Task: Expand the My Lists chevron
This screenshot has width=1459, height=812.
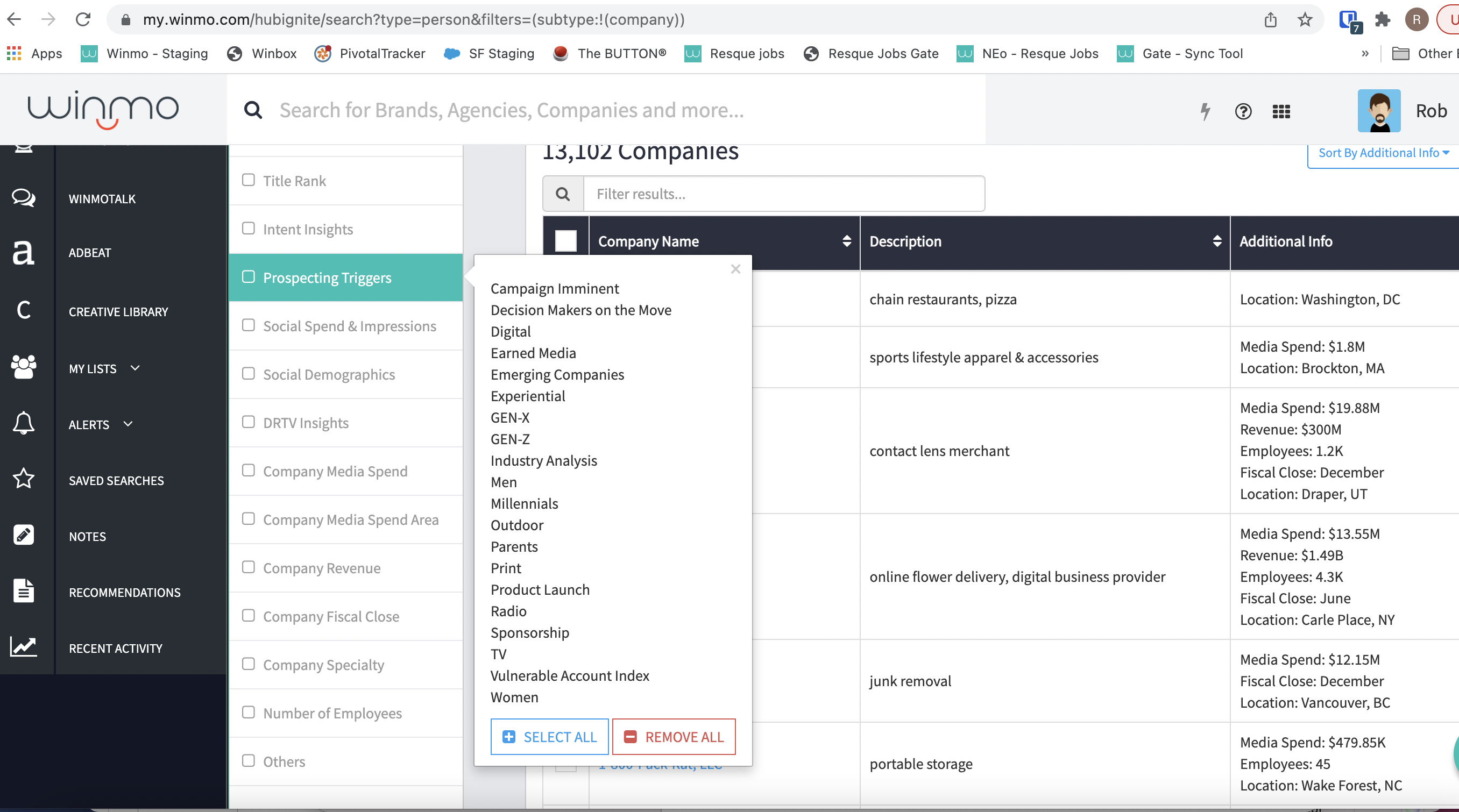Action: click(135, 368)
